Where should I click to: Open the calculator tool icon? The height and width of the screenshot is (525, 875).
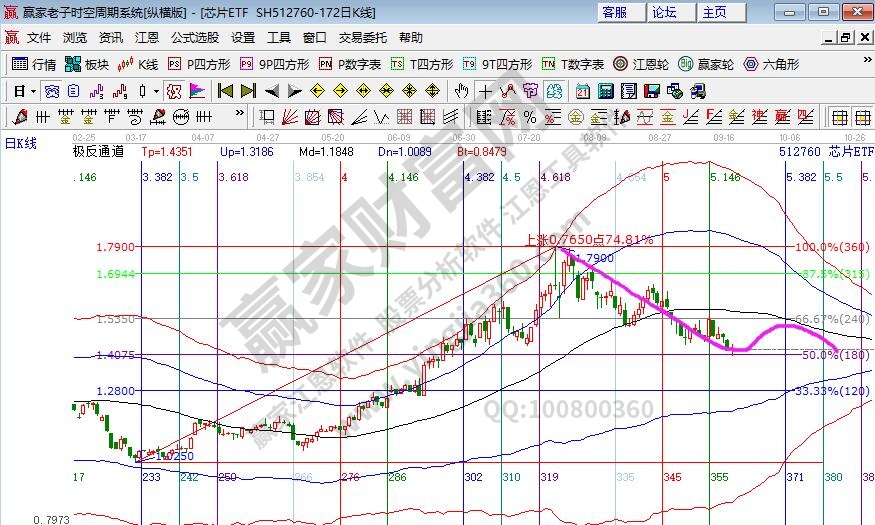tap(604, 91)
